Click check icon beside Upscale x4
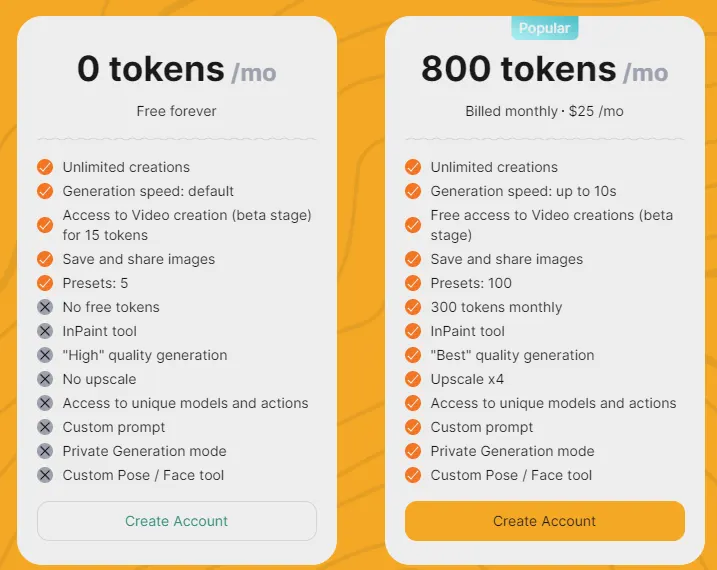The height and width of the screenshot is (570, 717). [x=413, y=379]
